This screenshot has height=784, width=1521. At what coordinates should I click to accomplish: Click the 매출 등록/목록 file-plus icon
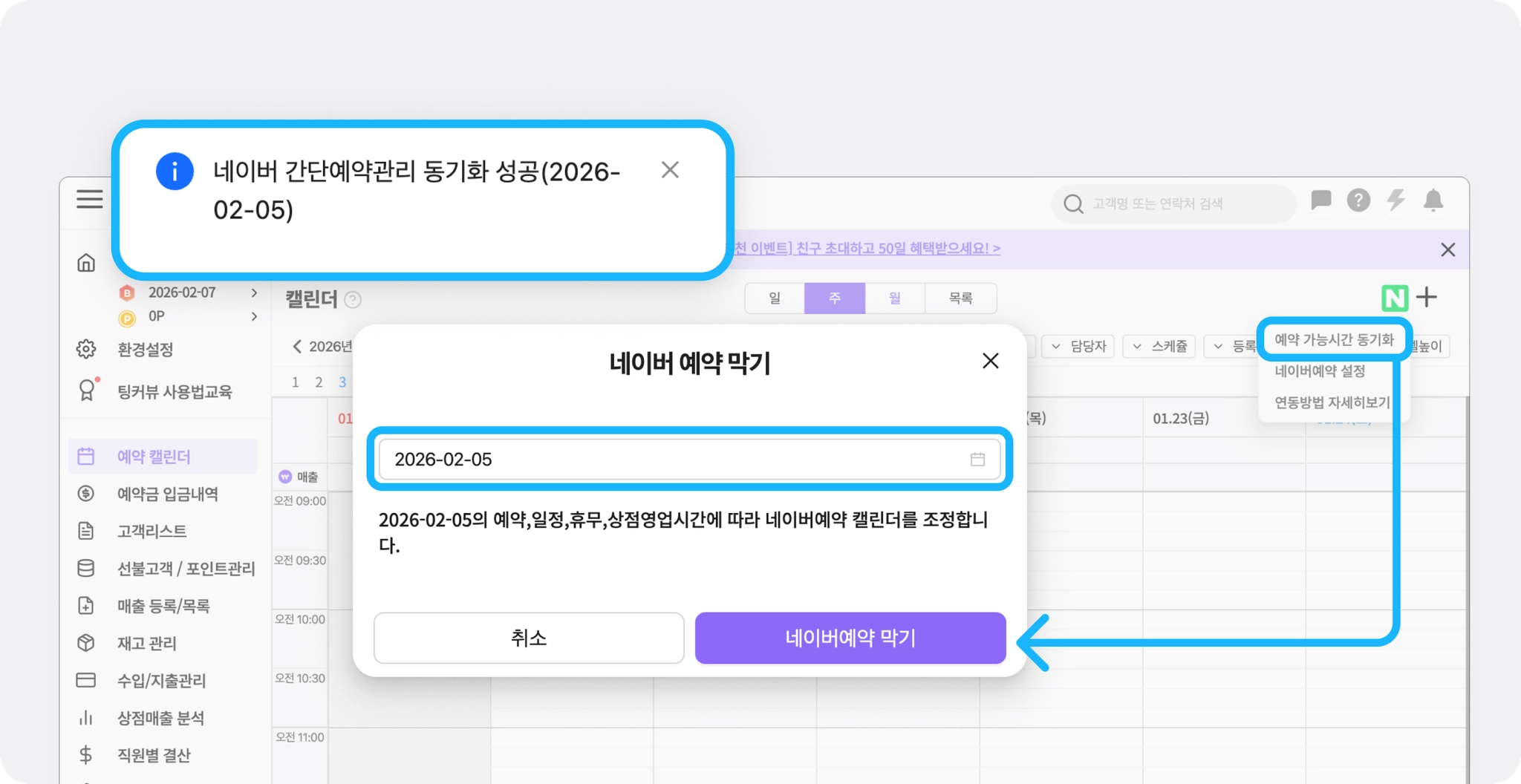point(86,605)
